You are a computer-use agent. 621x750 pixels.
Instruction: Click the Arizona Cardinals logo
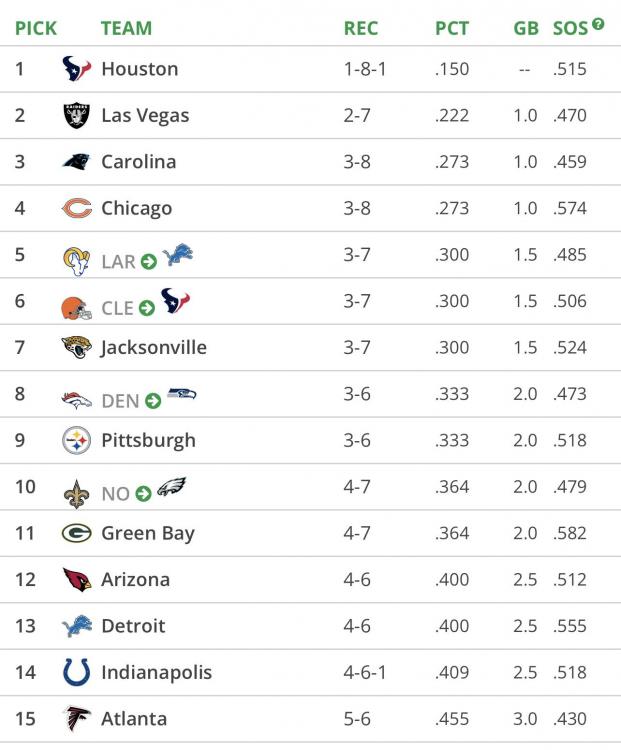[76, 580]
